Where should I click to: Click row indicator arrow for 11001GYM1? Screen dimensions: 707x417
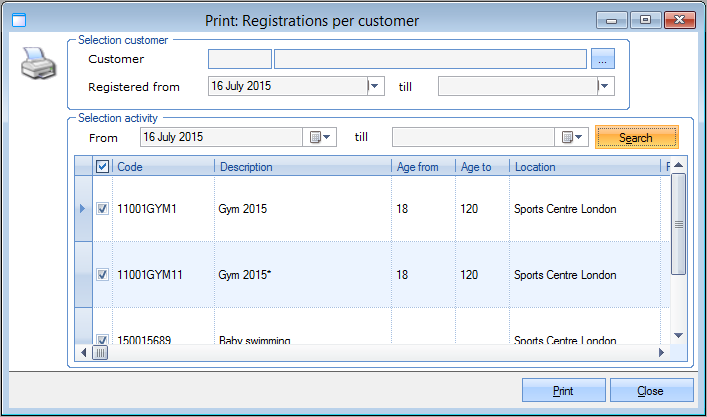(82, 209)
